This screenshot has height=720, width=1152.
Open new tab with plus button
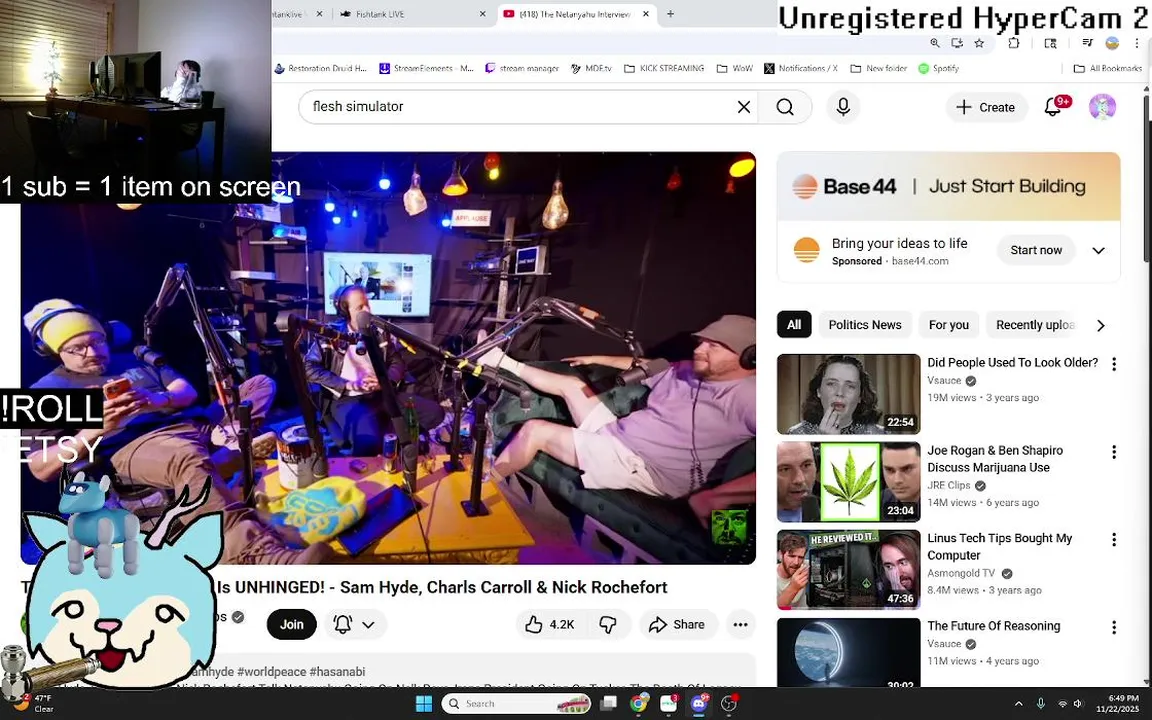[670, 14]
